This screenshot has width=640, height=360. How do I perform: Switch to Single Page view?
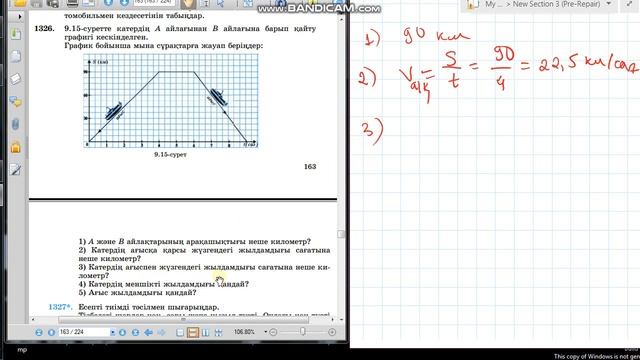(180, 333)
